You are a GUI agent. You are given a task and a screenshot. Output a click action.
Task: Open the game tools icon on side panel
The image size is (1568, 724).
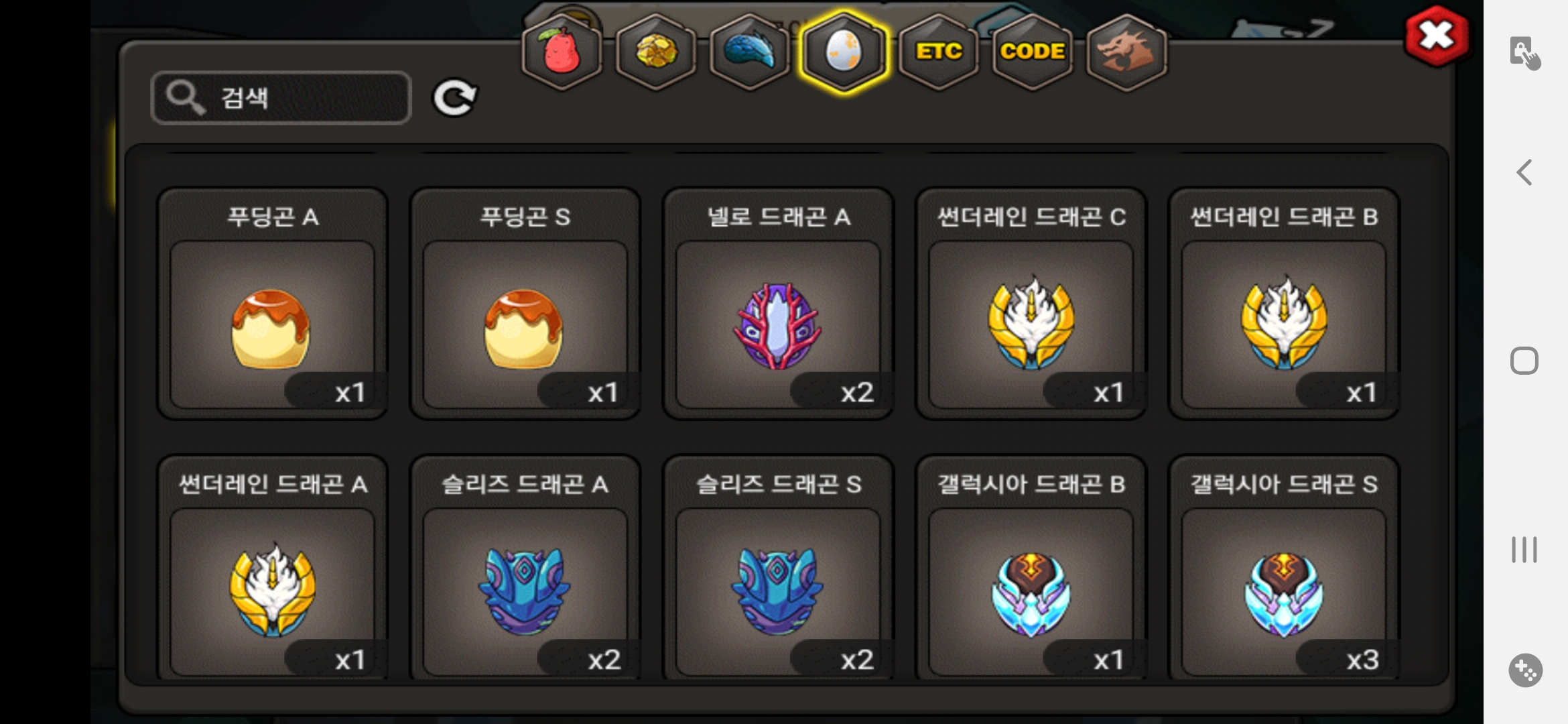point(1525,670)
